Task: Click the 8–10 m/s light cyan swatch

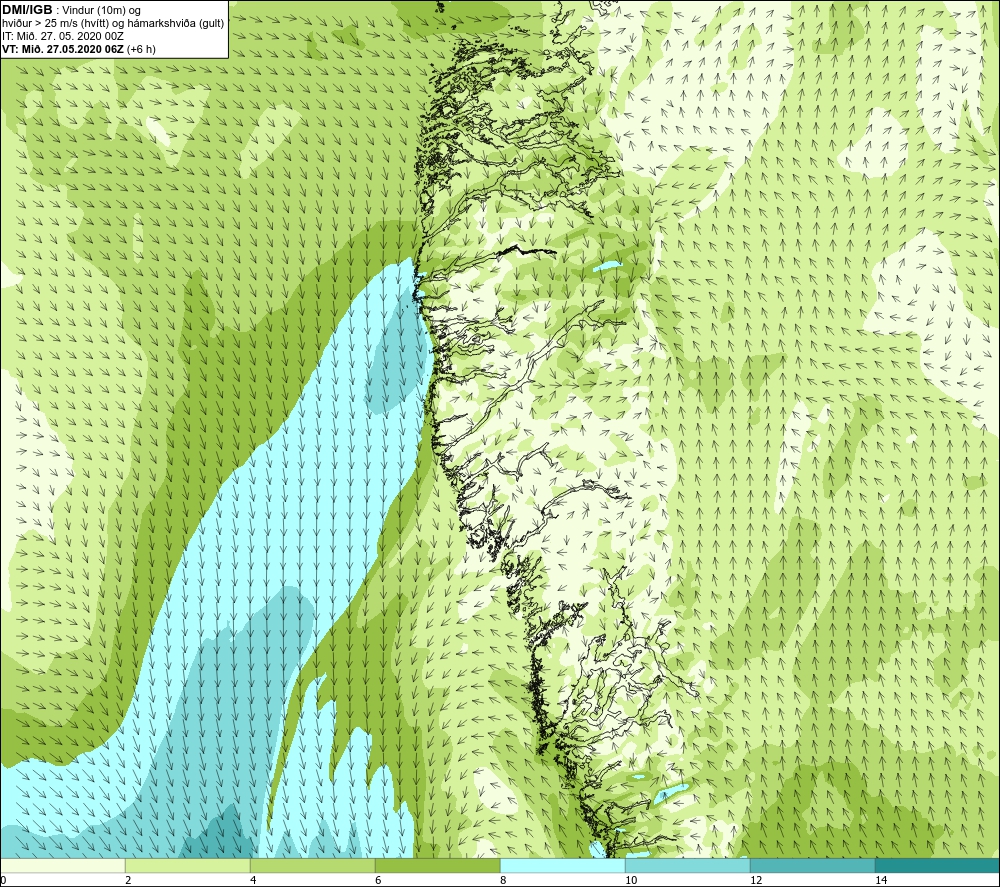Action: pos(562,865)
